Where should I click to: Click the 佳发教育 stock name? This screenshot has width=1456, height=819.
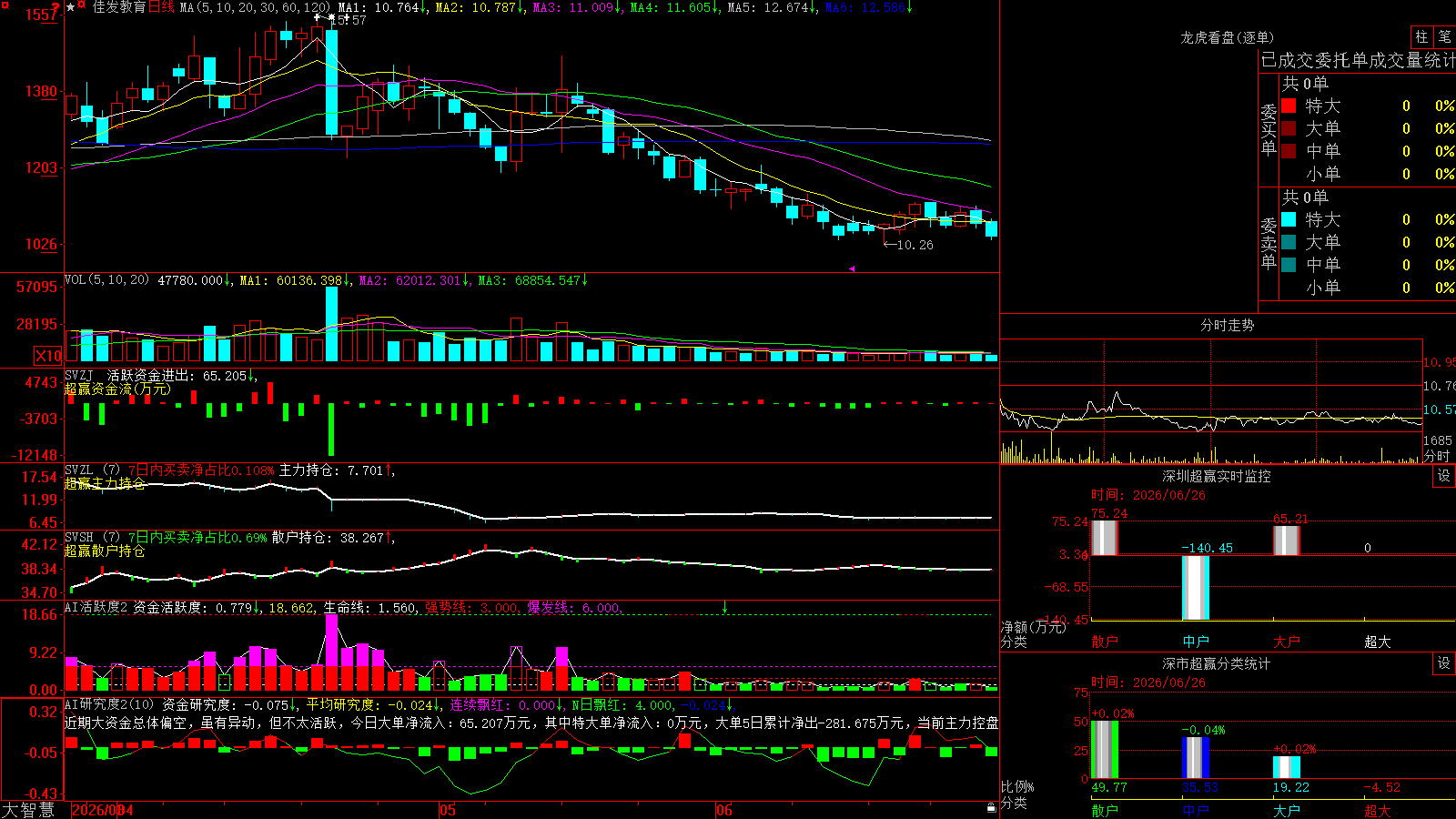(x=119, y=7)
